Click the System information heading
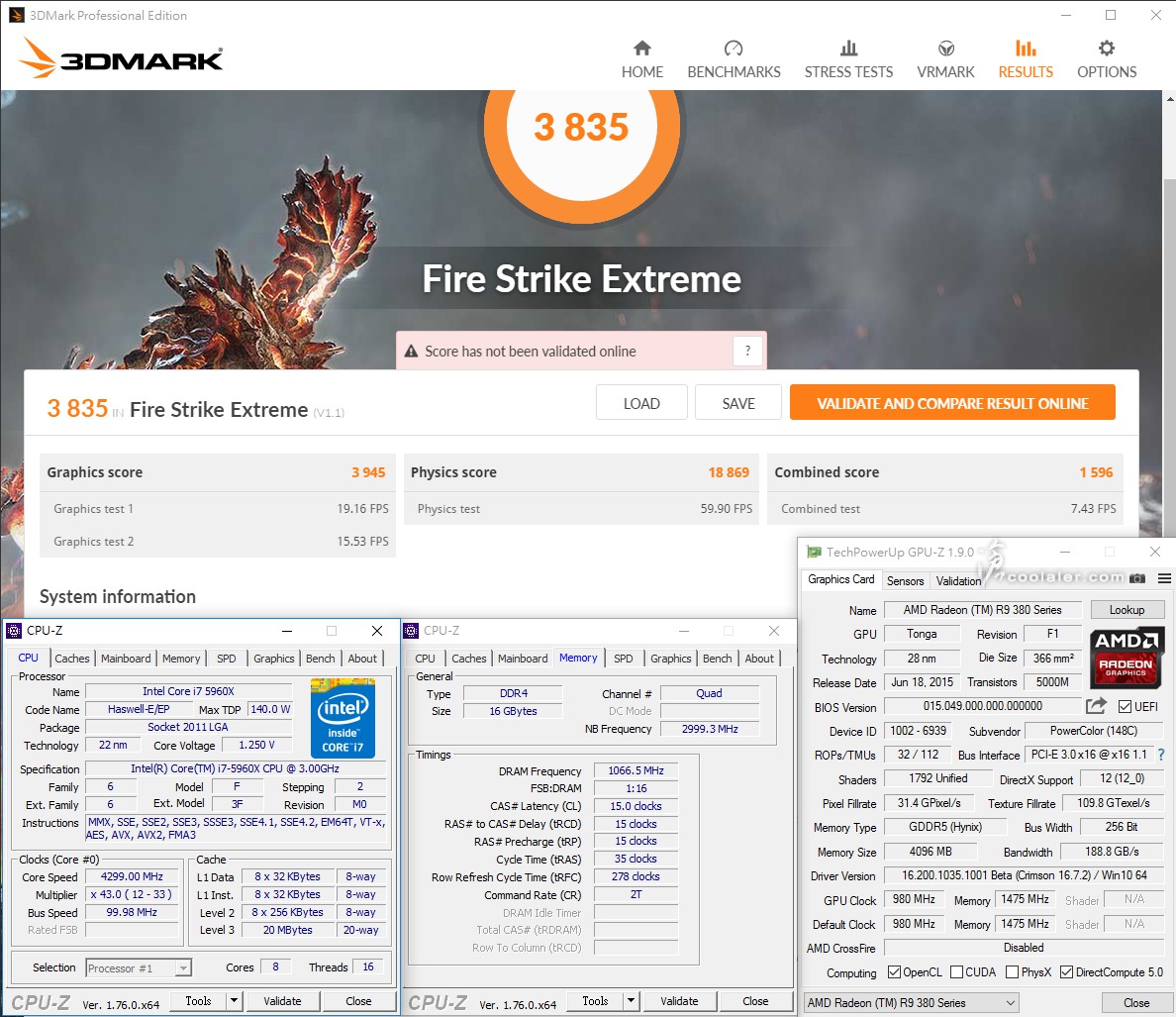The image size is (1176, 1017). tap(118, 596)
